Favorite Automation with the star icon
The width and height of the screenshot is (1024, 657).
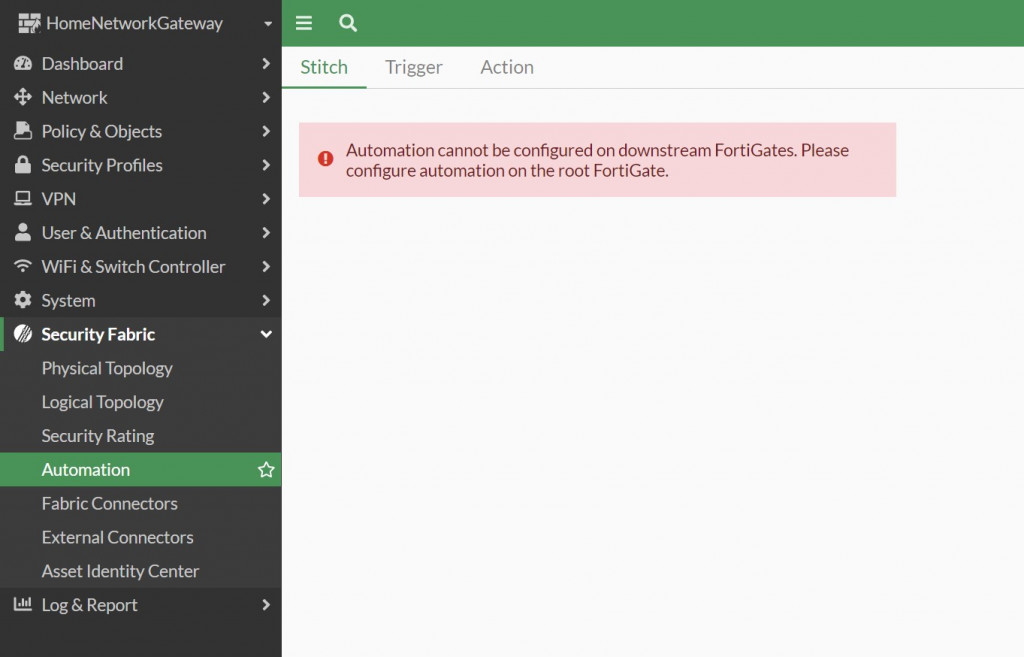click(x=266, y=470)
